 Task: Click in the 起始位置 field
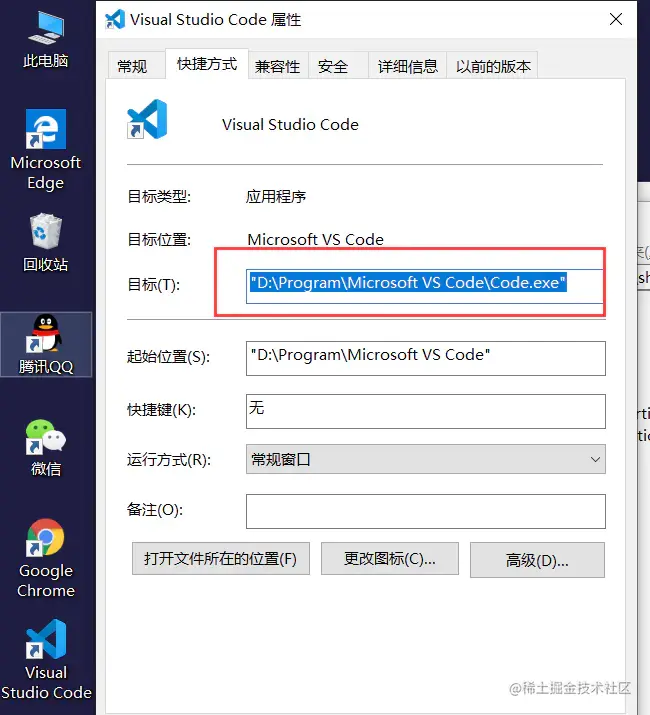pyautogui.click(x=426, y=358)
